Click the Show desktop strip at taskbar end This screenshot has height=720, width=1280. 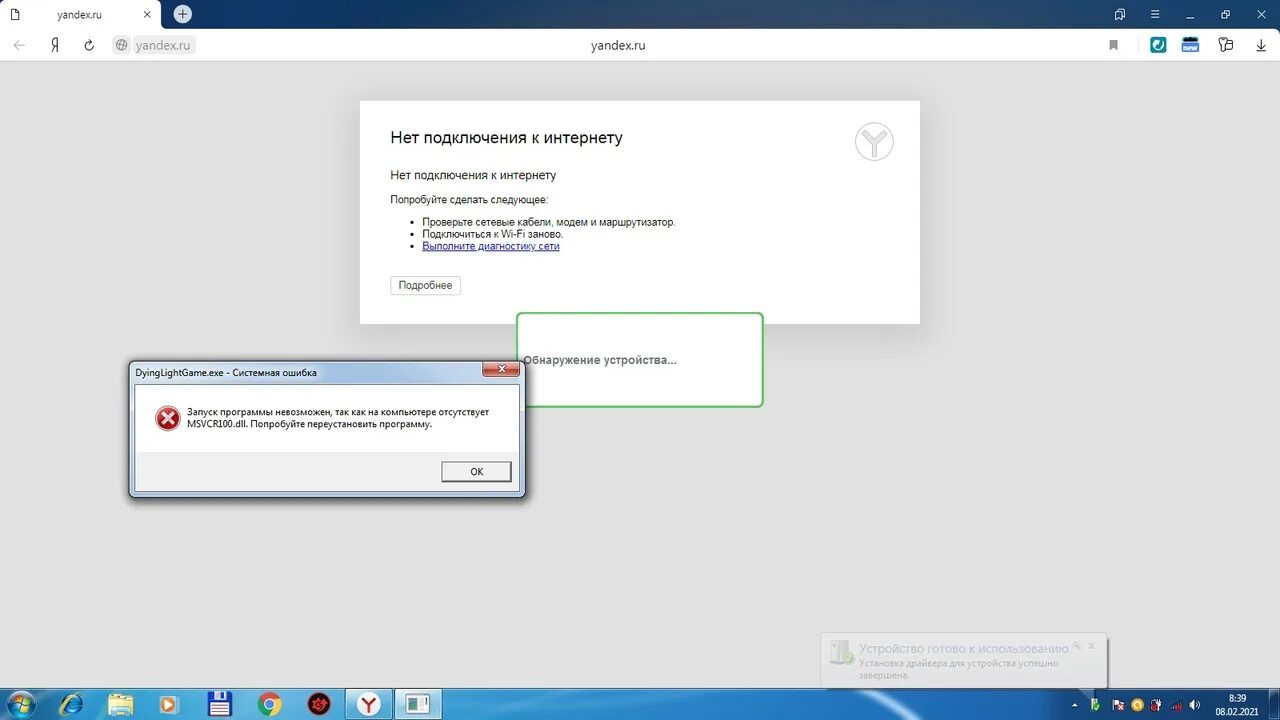click(x=1273, y=704)
